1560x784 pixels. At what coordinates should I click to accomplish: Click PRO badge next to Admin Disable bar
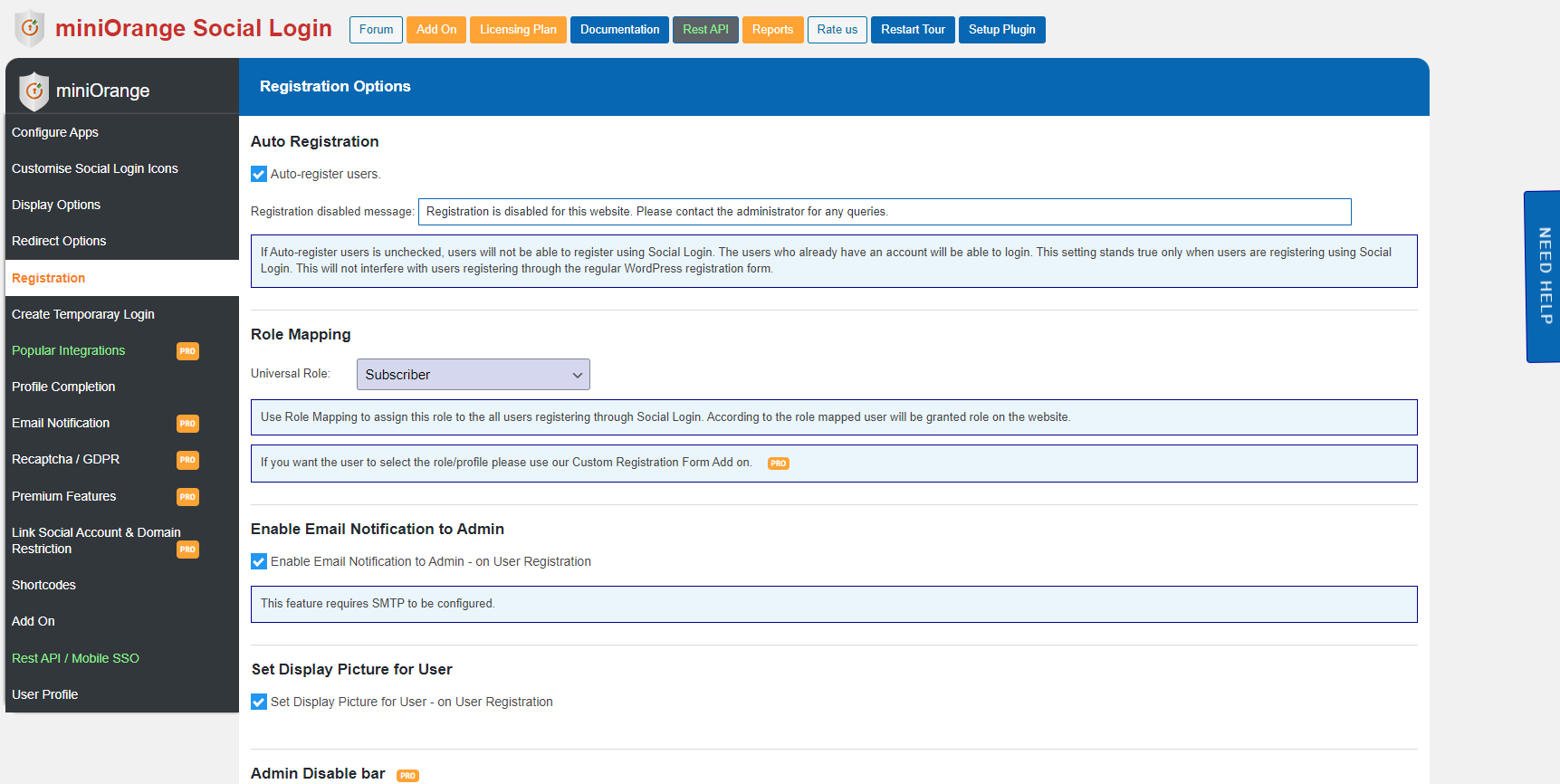click(x=408, y=776)
